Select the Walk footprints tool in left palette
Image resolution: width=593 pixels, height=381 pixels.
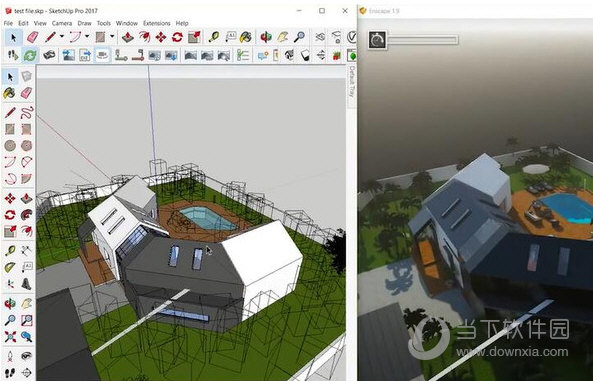(10, 373)
